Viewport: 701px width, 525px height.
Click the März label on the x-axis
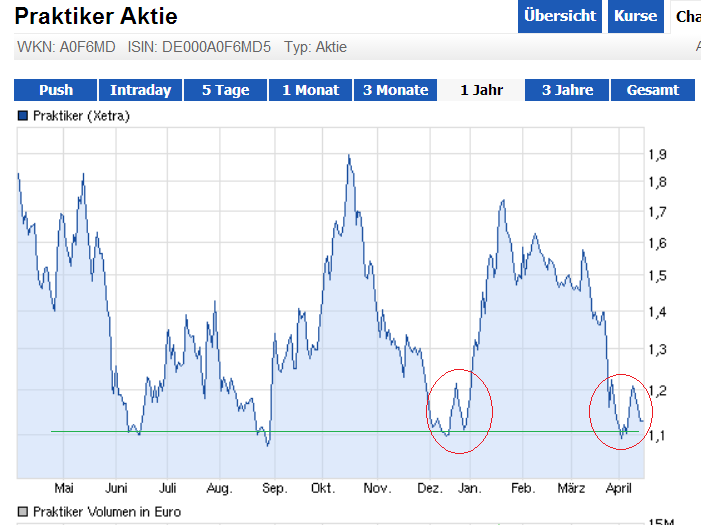coord(571,488)
